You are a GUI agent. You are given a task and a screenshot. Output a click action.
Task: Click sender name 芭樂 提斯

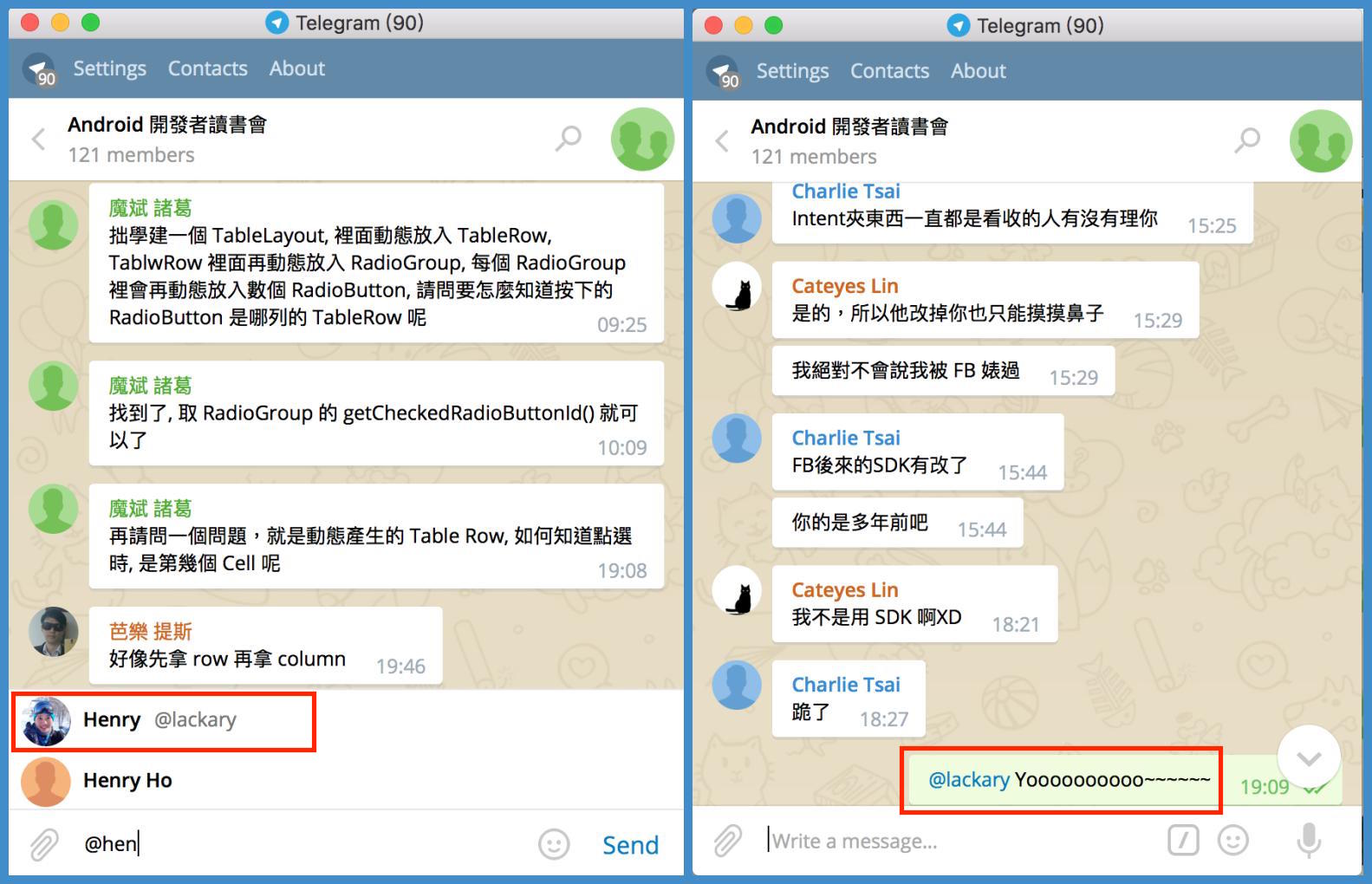pos(150,632)
